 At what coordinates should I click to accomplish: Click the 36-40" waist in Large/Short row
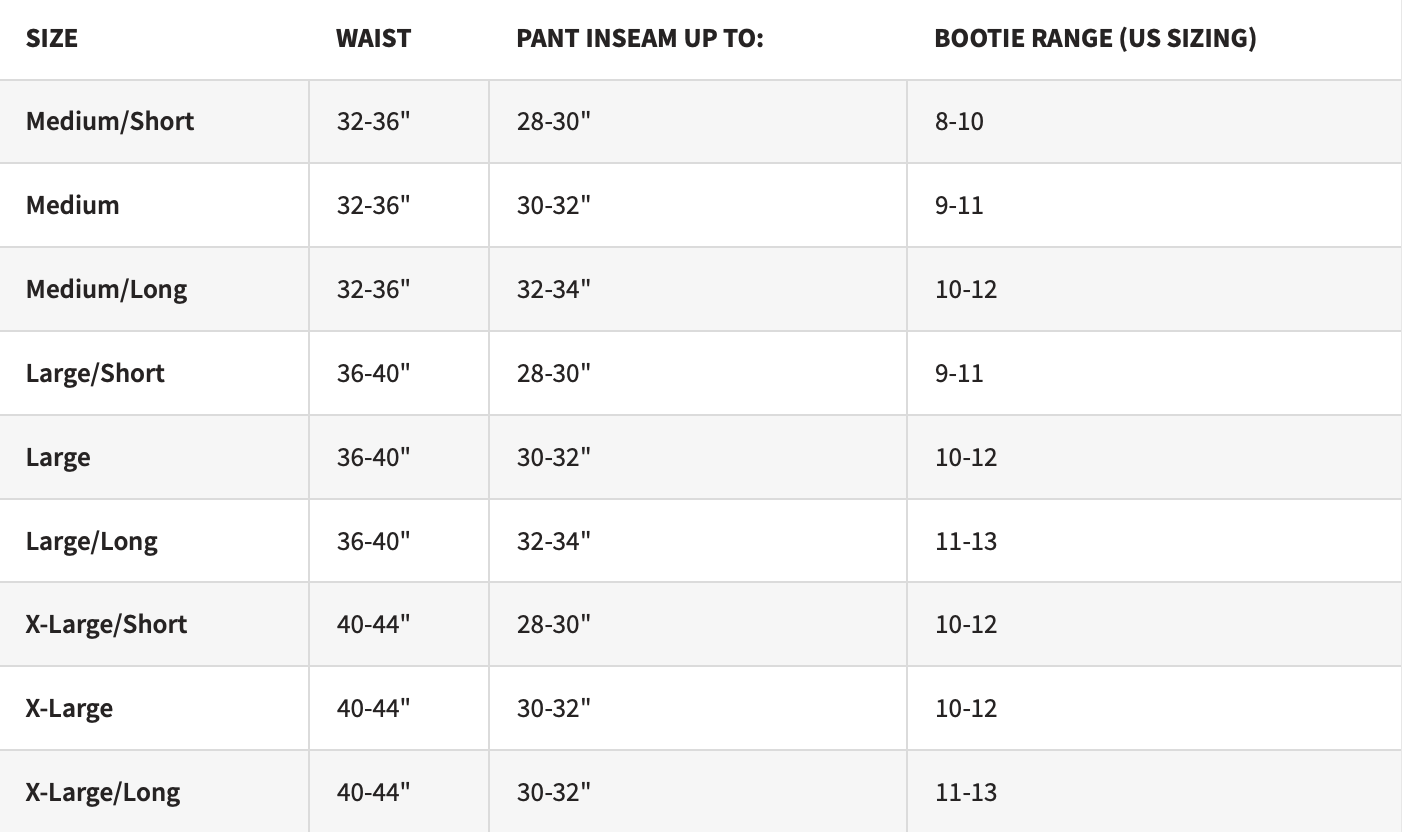tap(373, 373)
